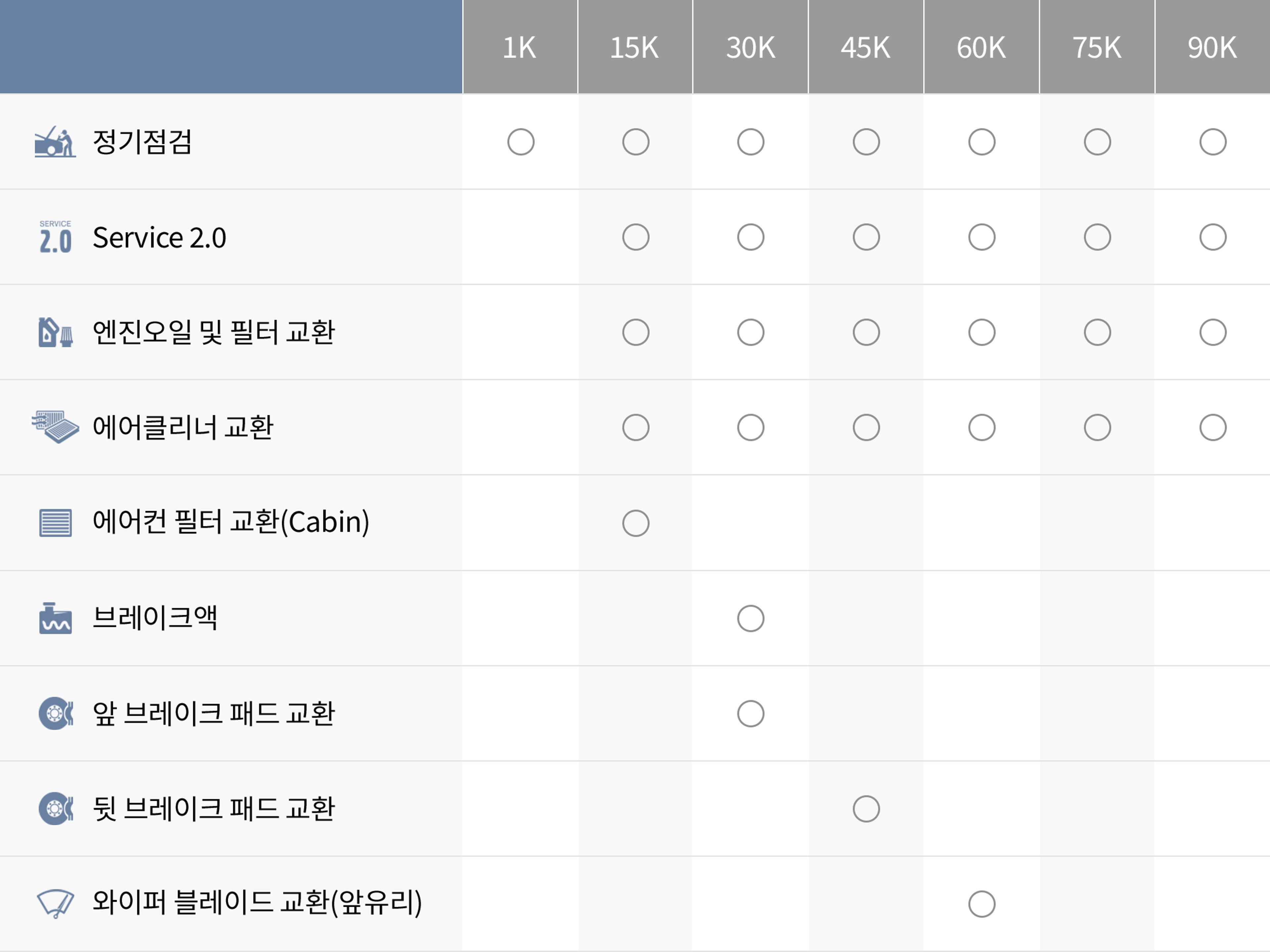1270x952 pixels.
Task: Click the 90K column header
Action: point(1212,47)
